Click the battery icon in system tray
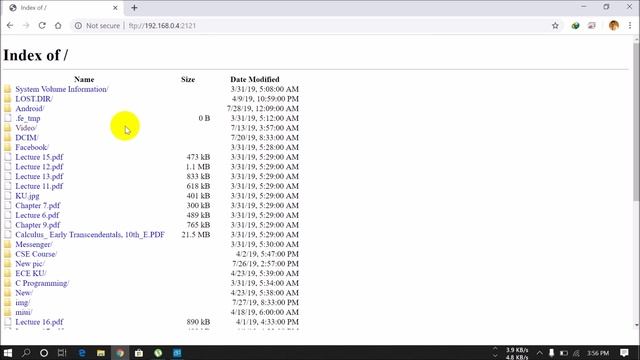This screenshot has height=360, width=640. coord(564,353)
